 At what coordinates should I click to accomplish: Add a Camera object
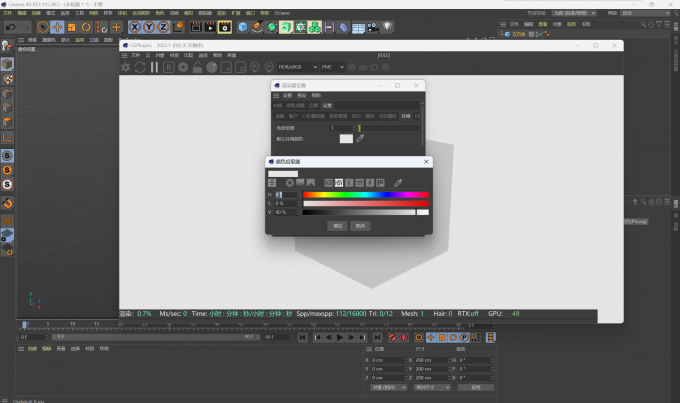coord(373,27)
